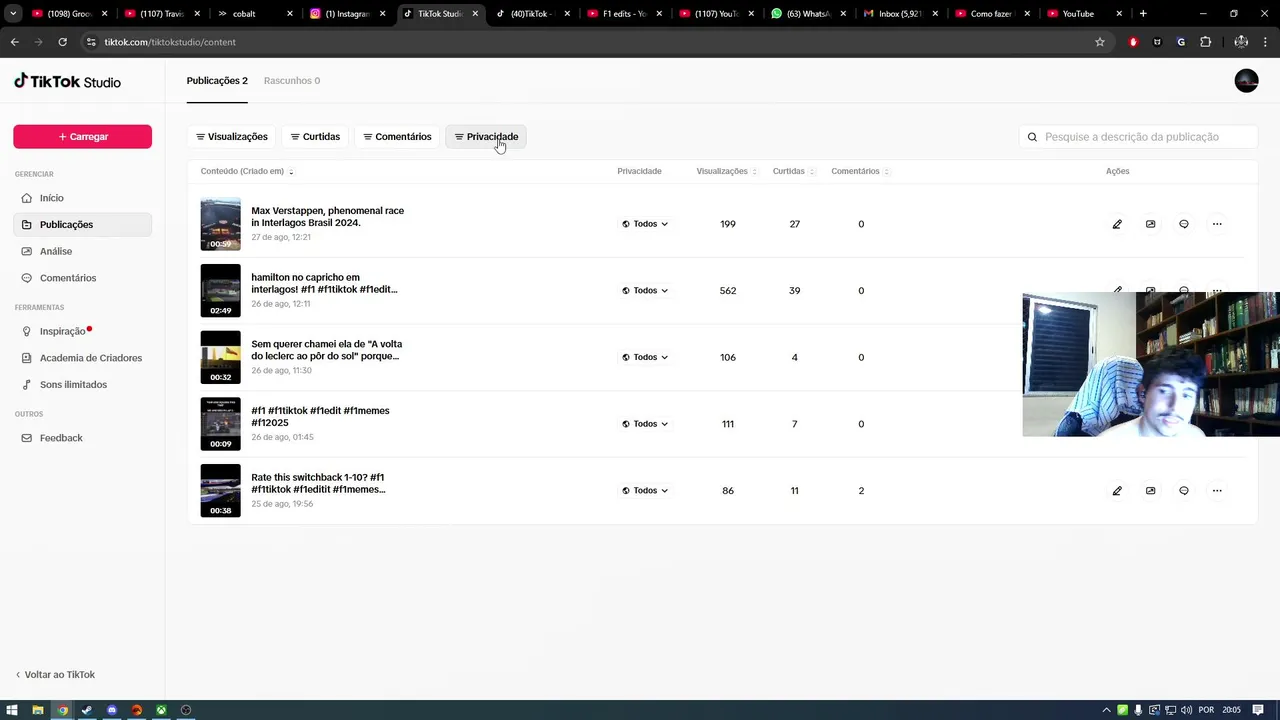Image resolution: width=1280 pixels, height=720 pixels.
Task: Open Max Verstappen video thumbnail
Action: 221,224
